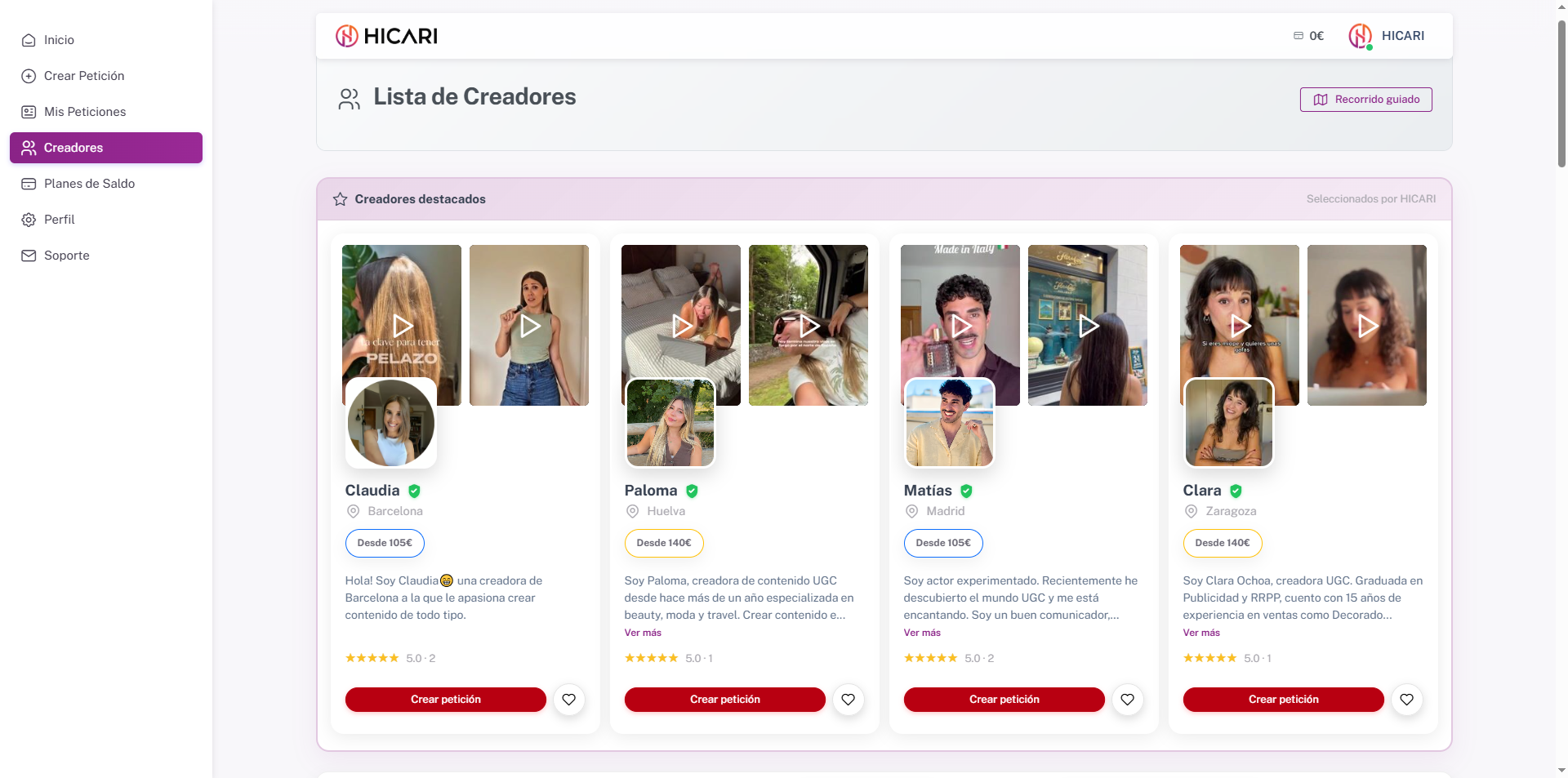Click the 0€ balance indicator
This screenshot has width=1568, height=778.
(1308, 36)
